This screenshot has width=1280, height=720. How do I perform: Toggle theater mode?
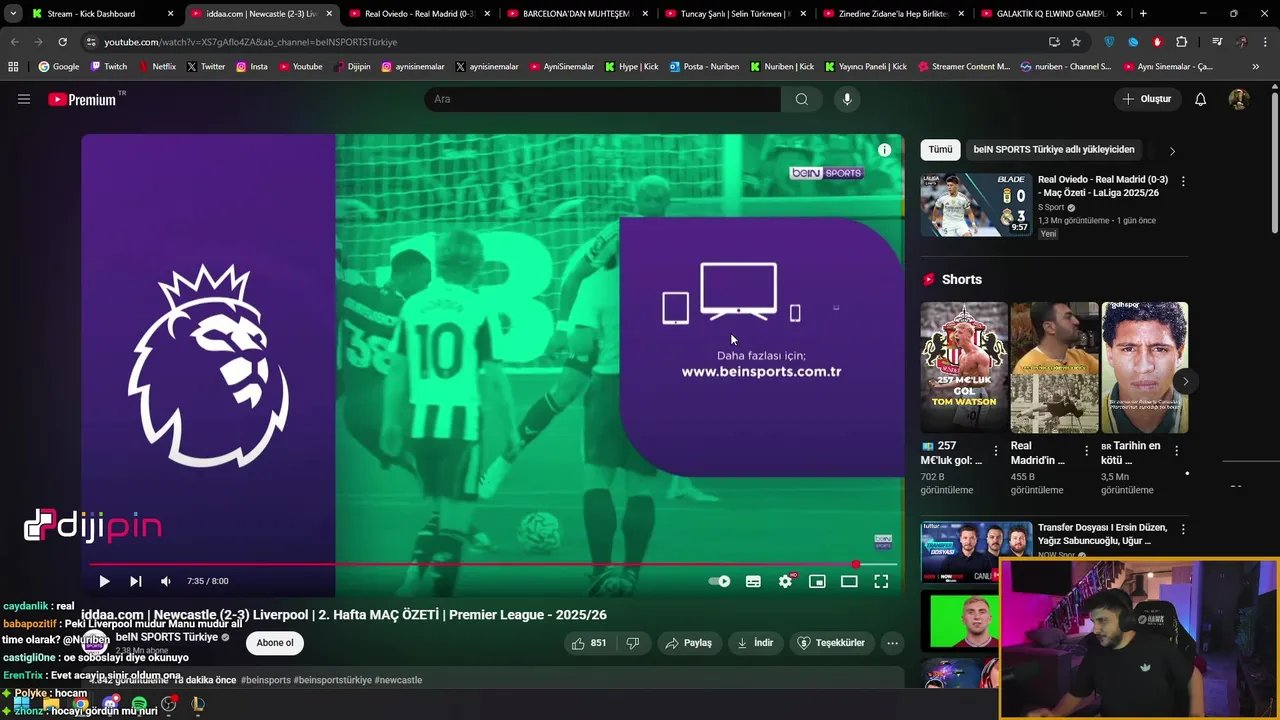[849, 581]
